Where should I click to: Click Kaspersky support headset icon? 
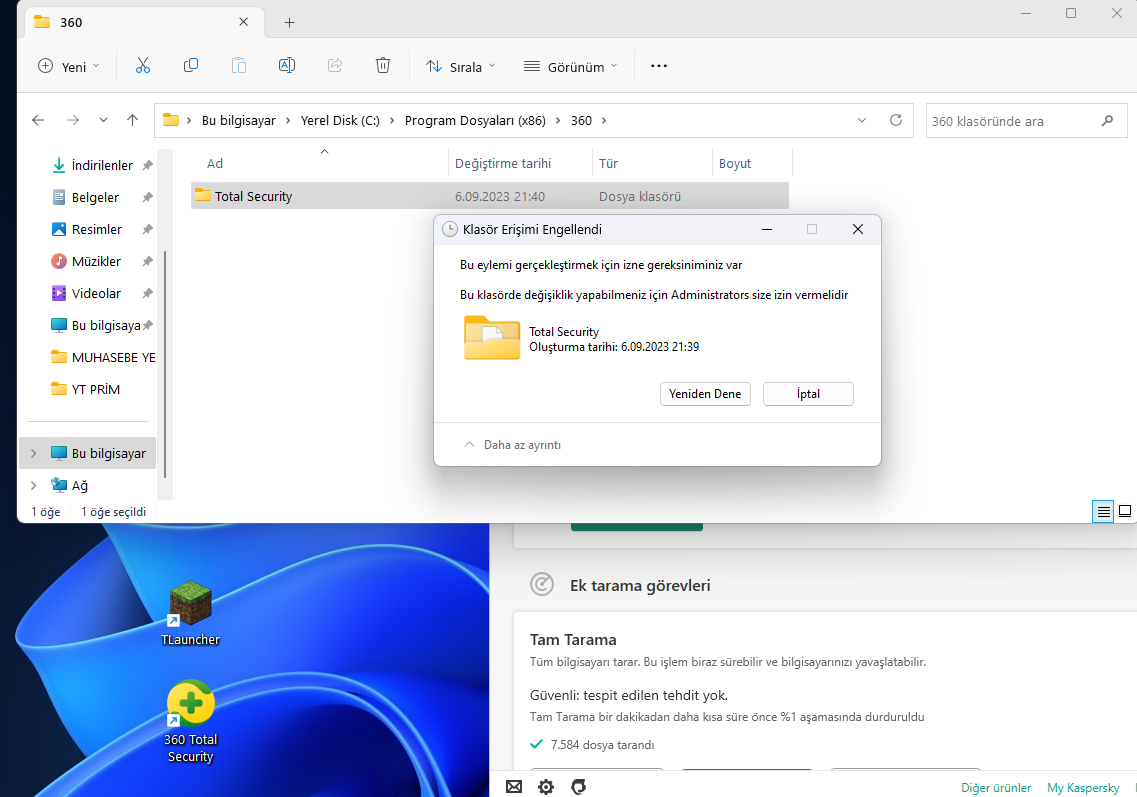pyautogui.click(x=578, y=787)
